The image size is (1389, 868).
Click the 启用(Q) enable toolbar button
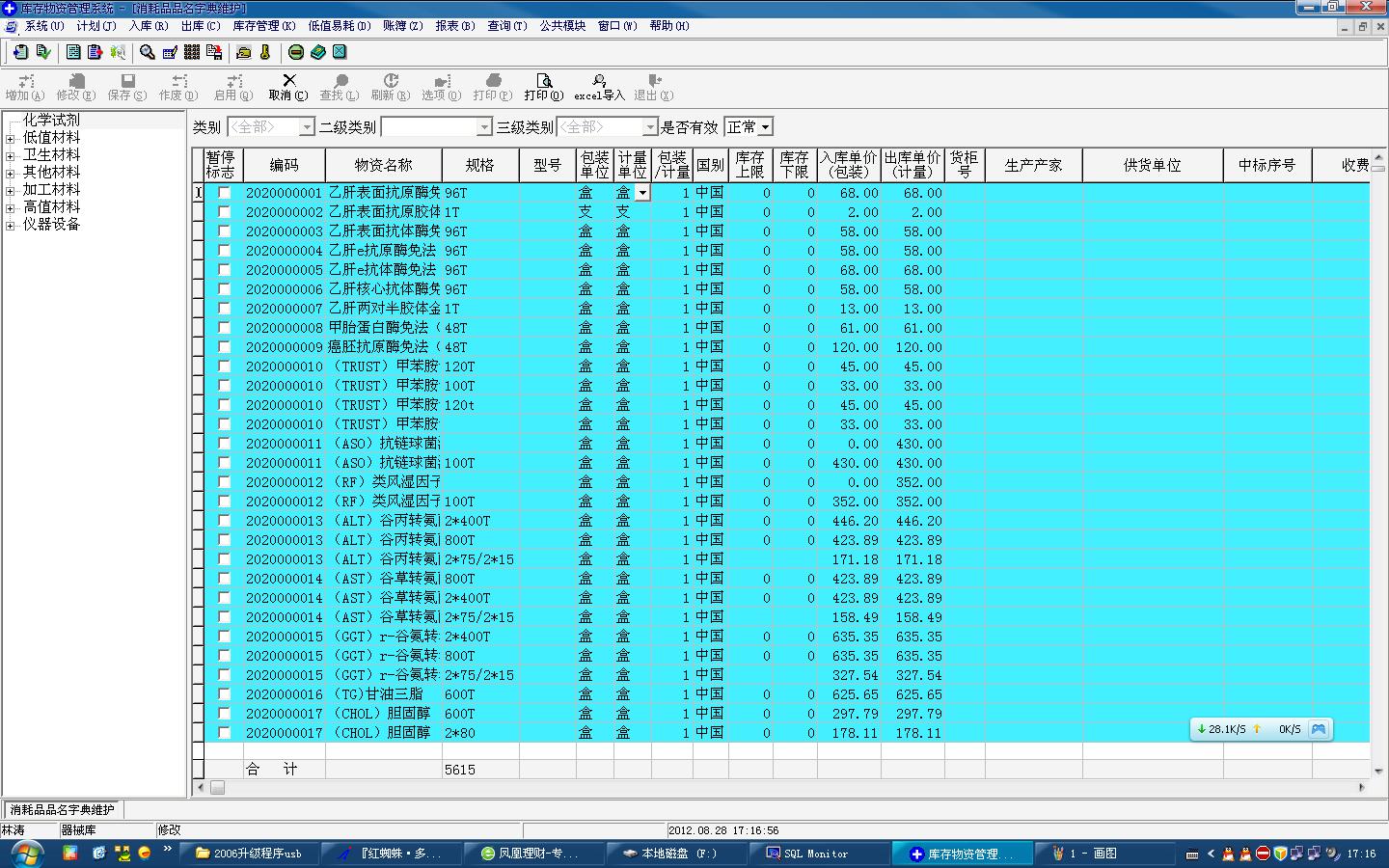point(233,88)
